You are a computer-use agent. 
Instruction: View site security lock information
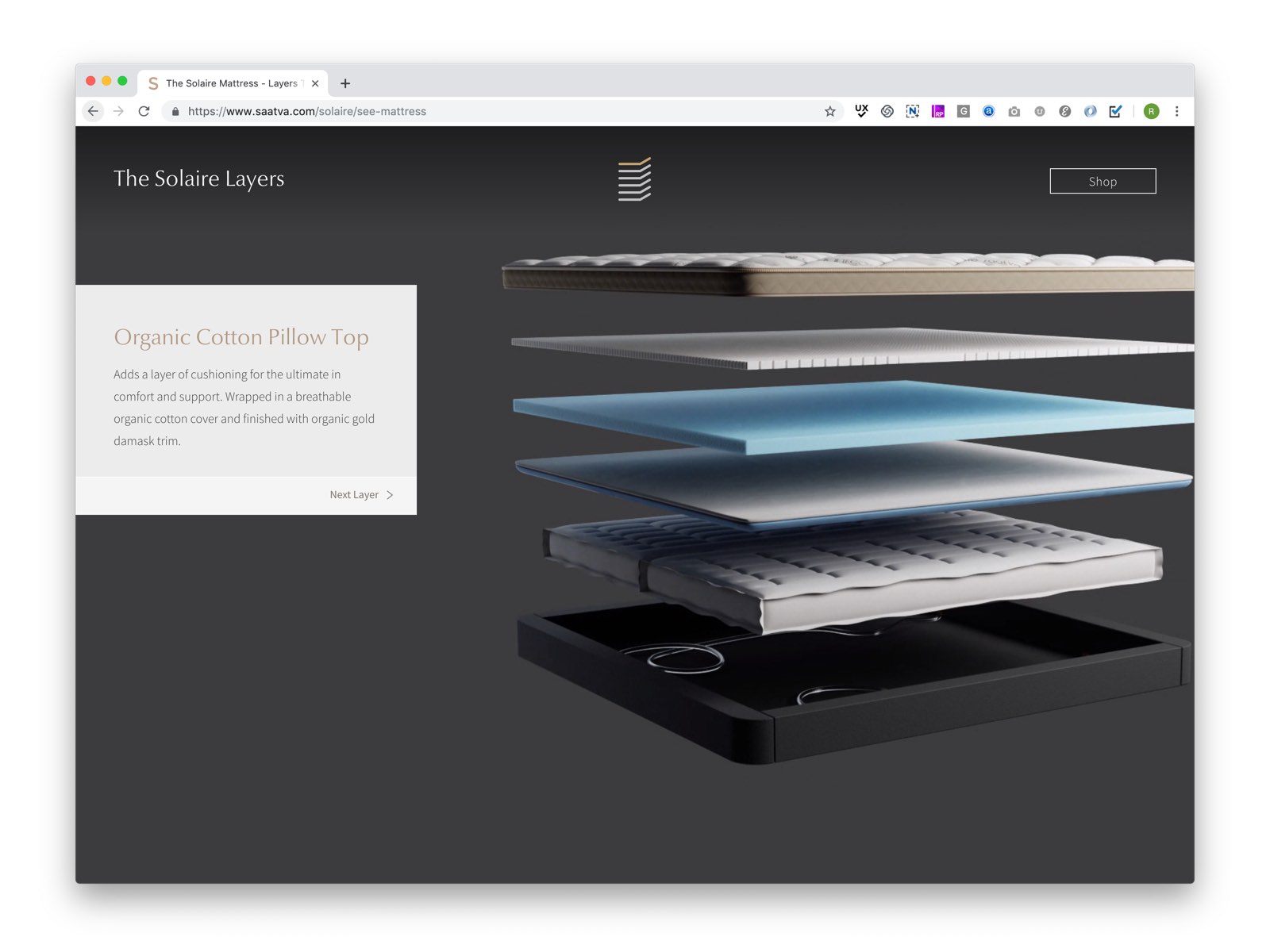tap(175, 112)
